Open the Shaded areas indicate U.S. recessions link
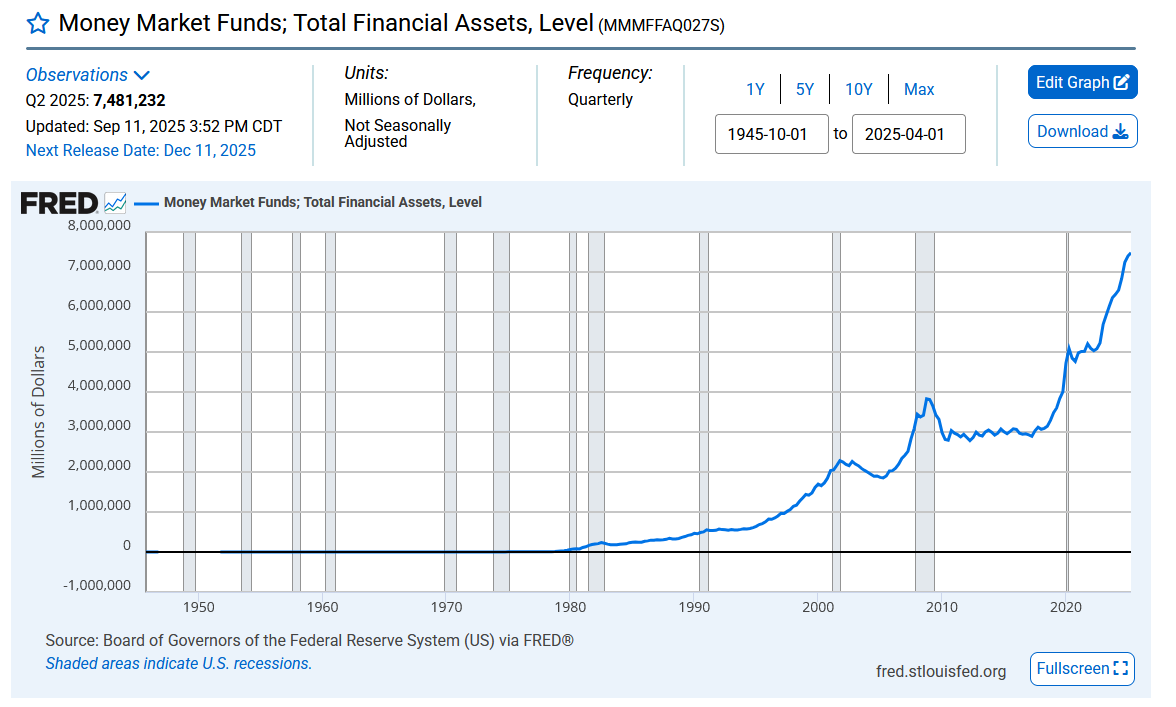This screenshot has width=1176, height=707. pyautogui.click(x=178, y=664)
